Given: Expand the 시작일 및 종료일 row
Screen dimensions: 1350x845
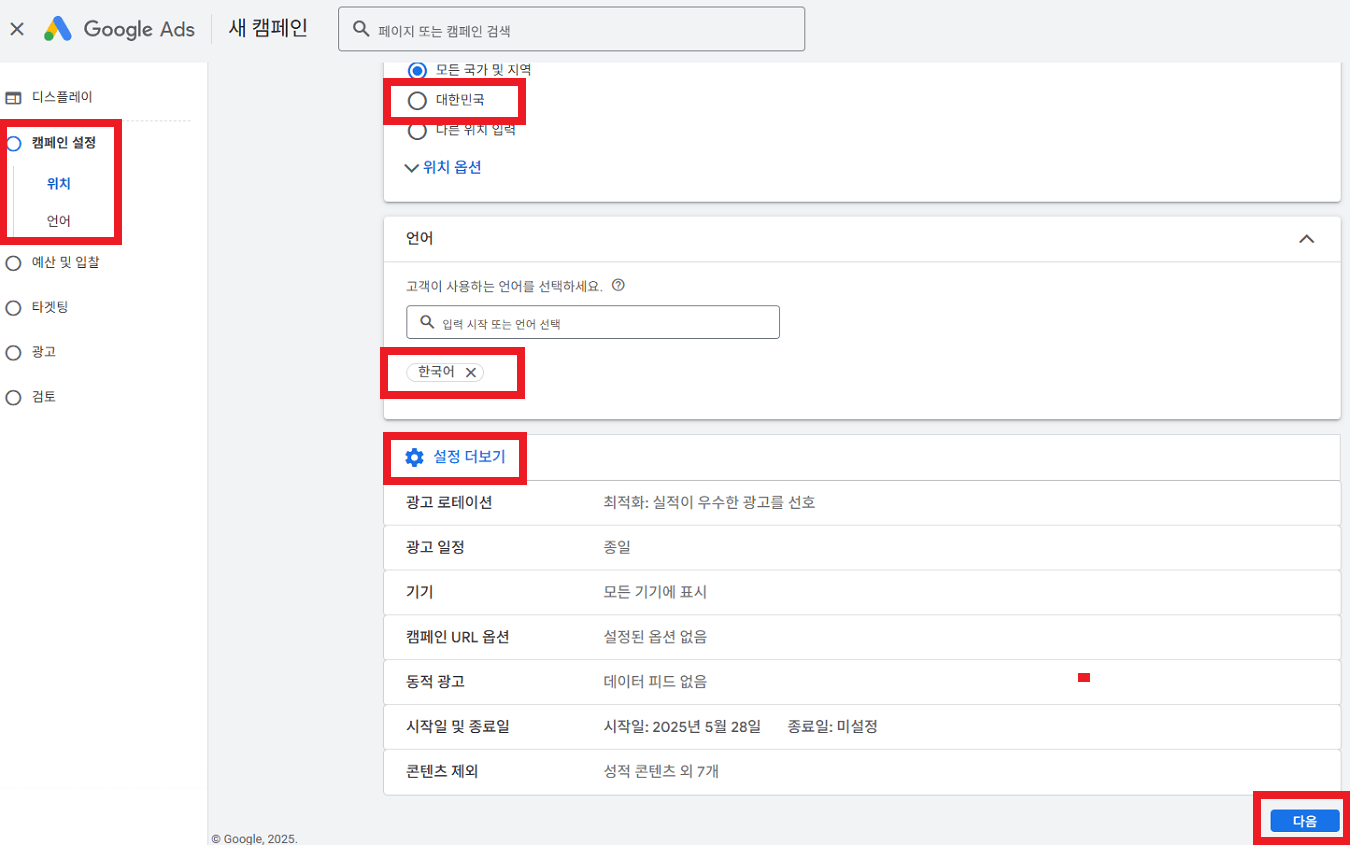Looking at the screenshot, I should 862,727.
